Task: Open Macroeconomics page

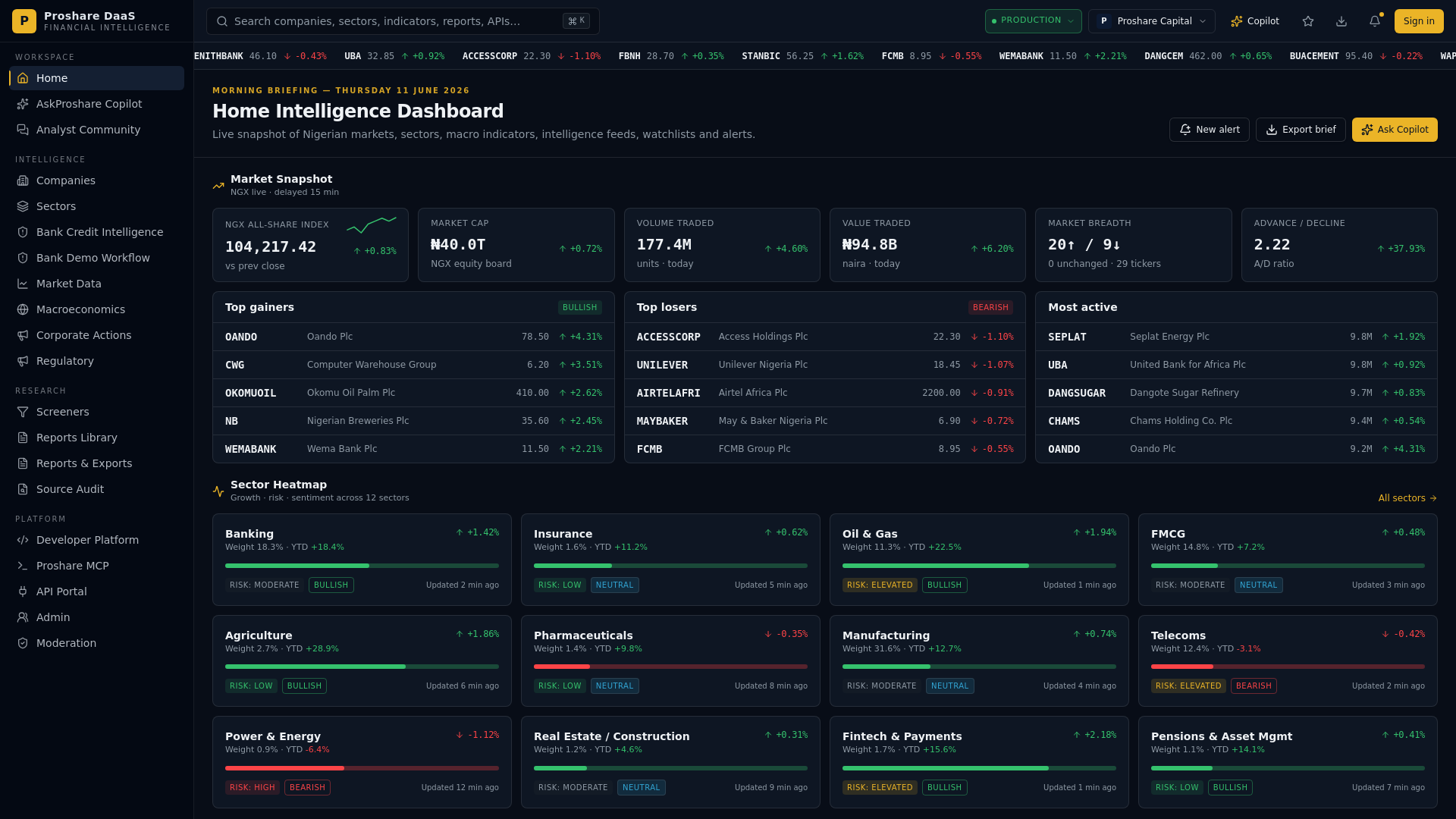Action: (97, 309)
